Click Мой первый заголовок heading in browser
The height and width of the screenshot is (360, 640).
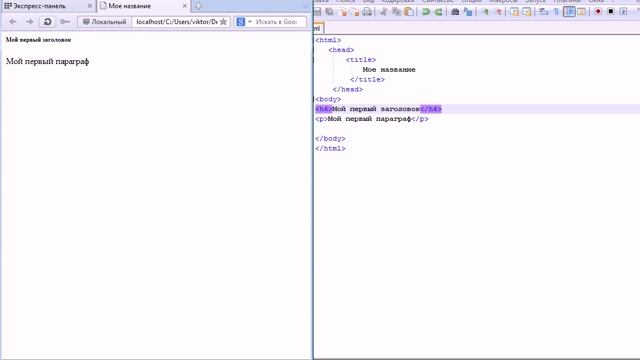pyautogui.click(x=38, y=40)
